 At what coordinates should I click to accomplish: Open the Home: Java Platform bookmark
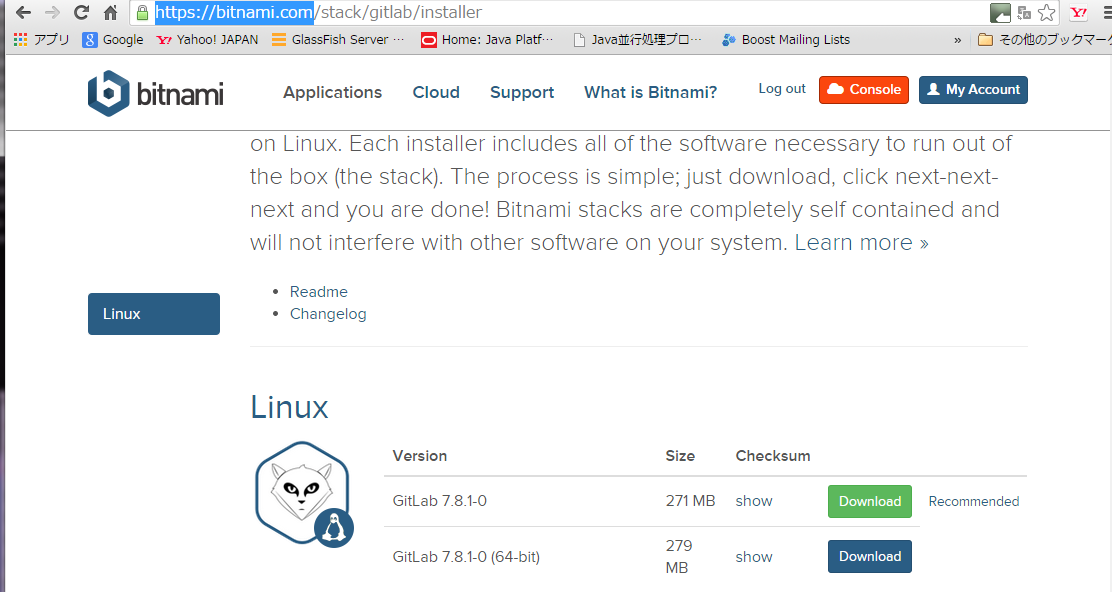pos(486,40)
